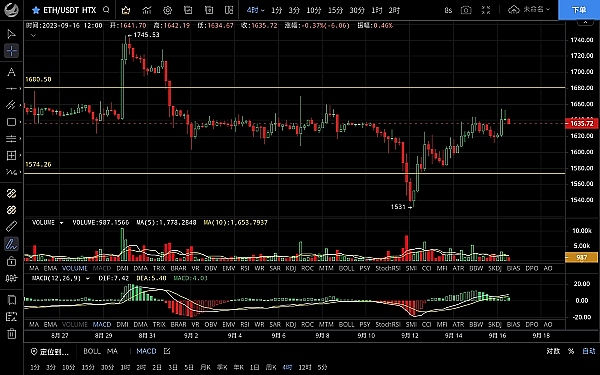Select the 1680.50 horizontal price line
The image size is (600, 375).
coord(295,88)
